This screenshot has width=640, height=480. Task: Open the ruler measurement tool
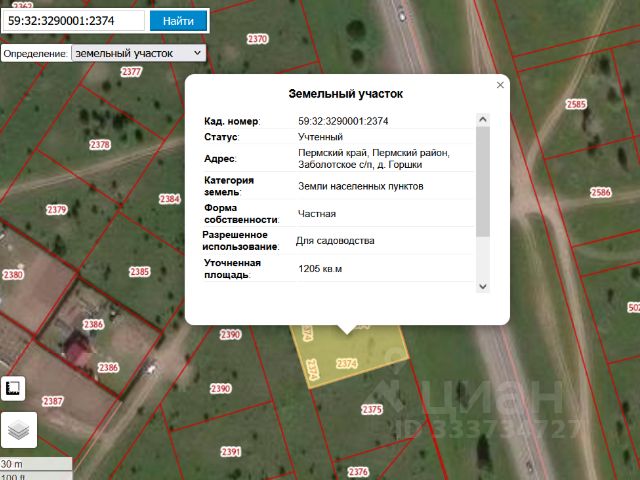(13, 389)
